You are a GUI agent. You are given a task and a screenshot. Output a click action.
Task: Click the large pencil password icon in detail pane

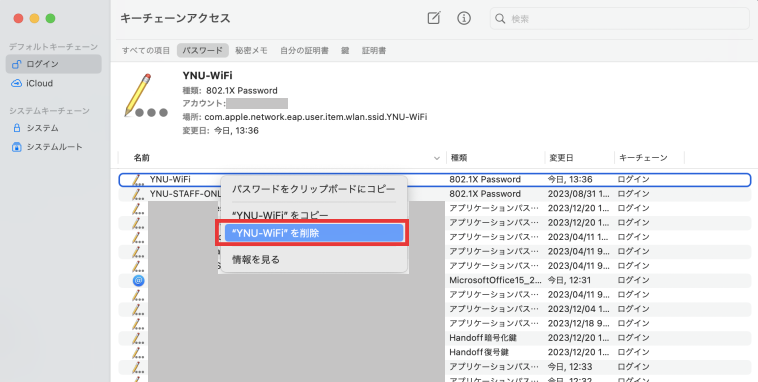coord(145,95)
